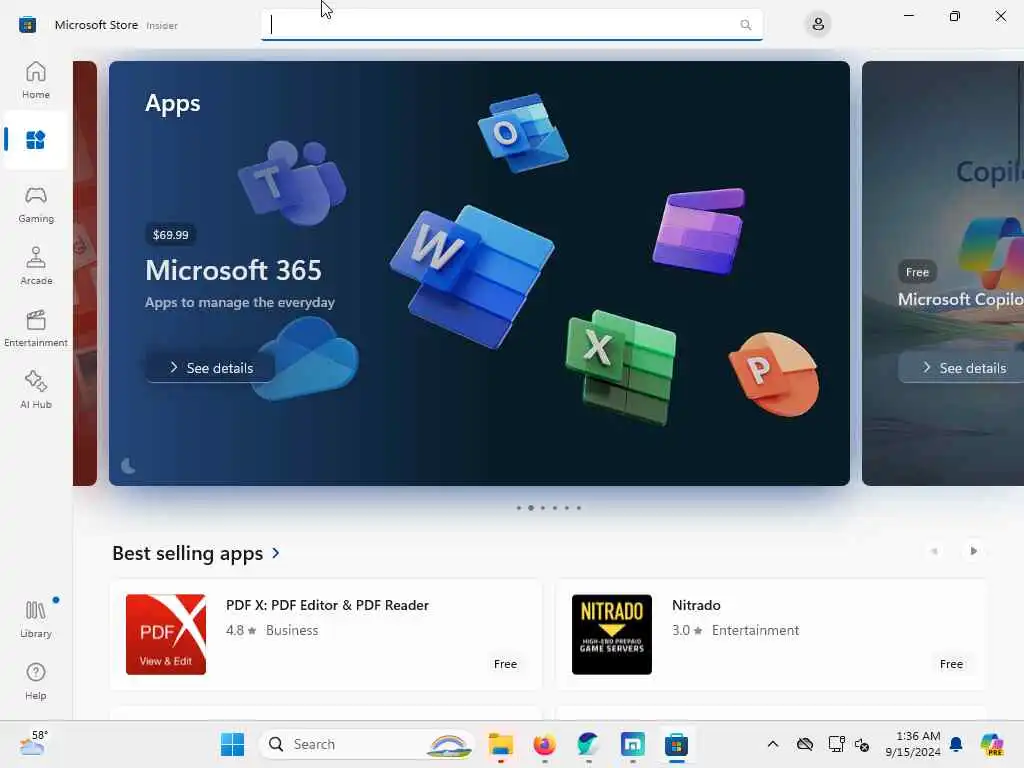Image resolution: width=1024 pixels, height=768 pixels.
Task: Open the Nitrado app thumbnail
Action: [612, 634]
